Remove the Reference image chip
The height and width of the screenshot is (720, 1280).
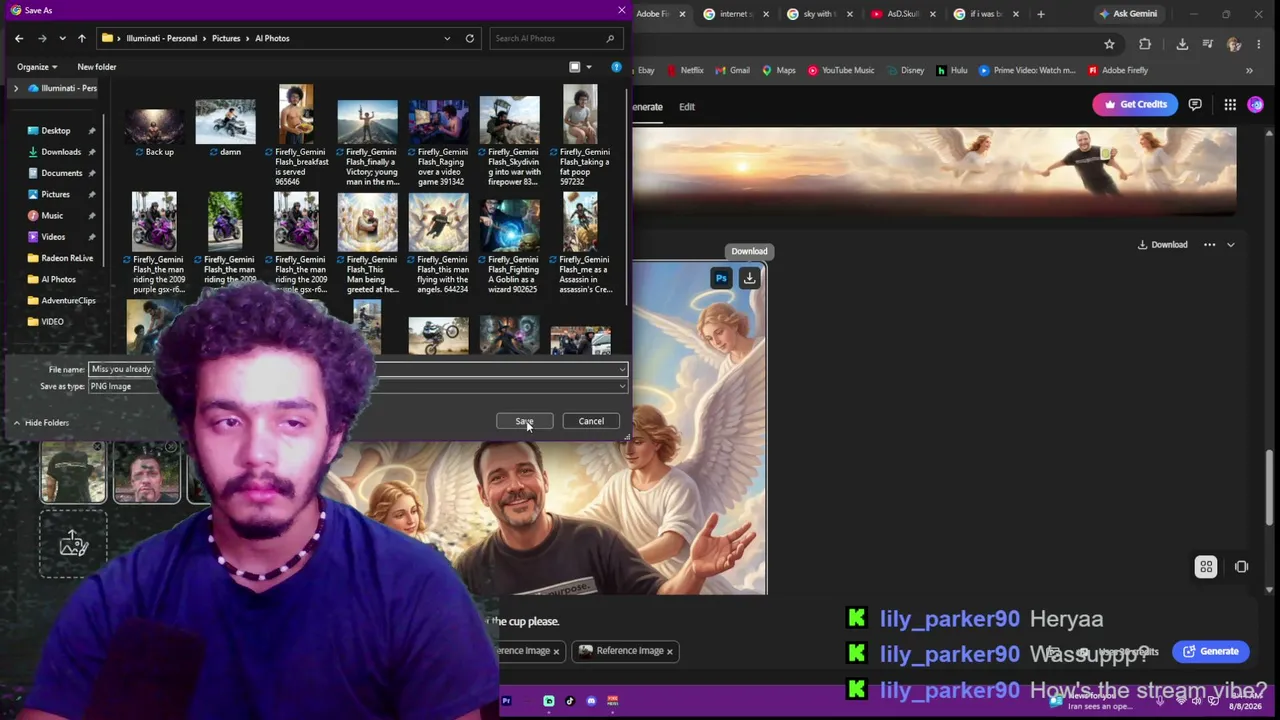pos(670,651)
